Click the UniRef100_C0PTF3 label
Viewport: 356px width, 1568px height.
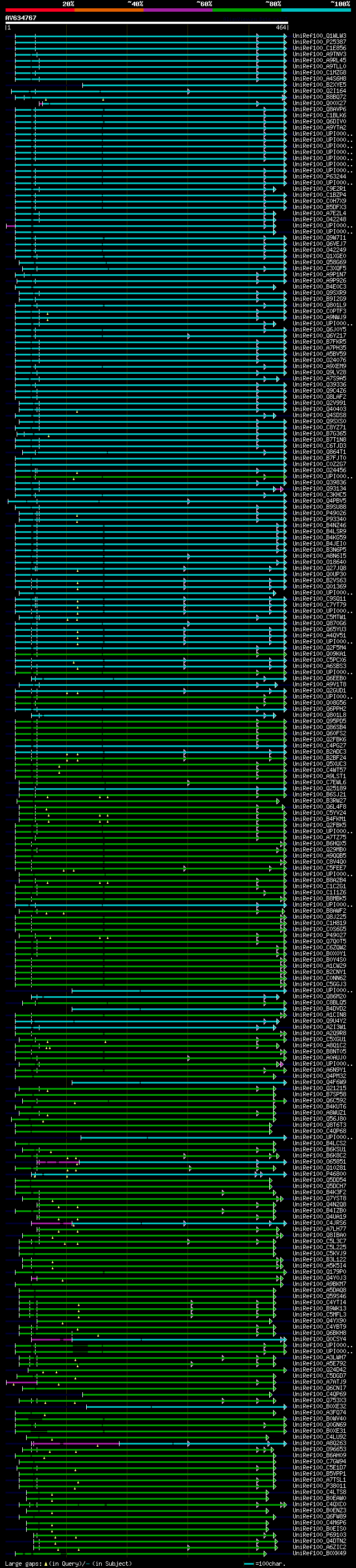[x=319, y=311]
